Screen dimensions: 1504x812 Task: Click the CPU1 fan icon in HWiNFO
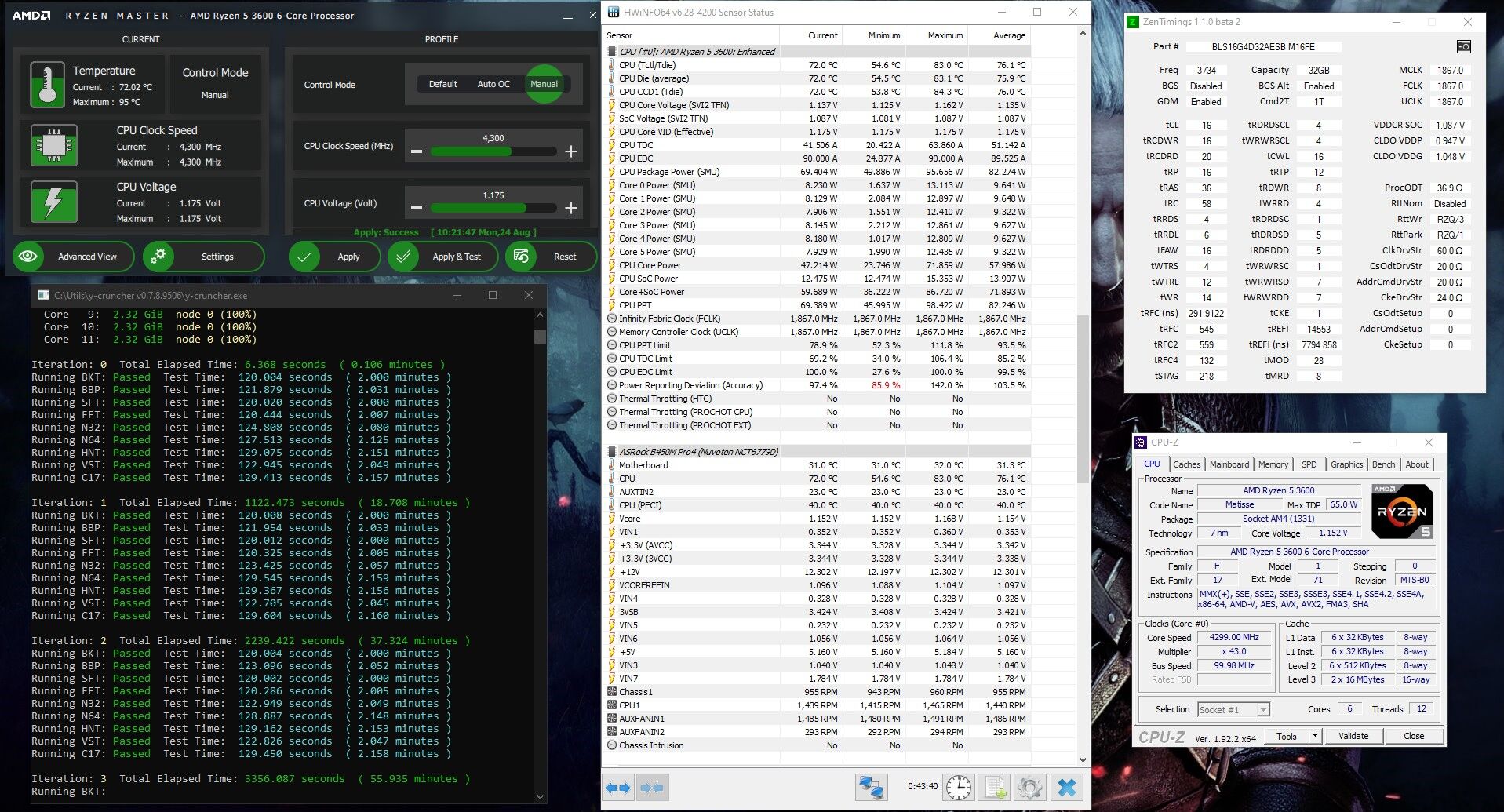(x=612, y=705)
